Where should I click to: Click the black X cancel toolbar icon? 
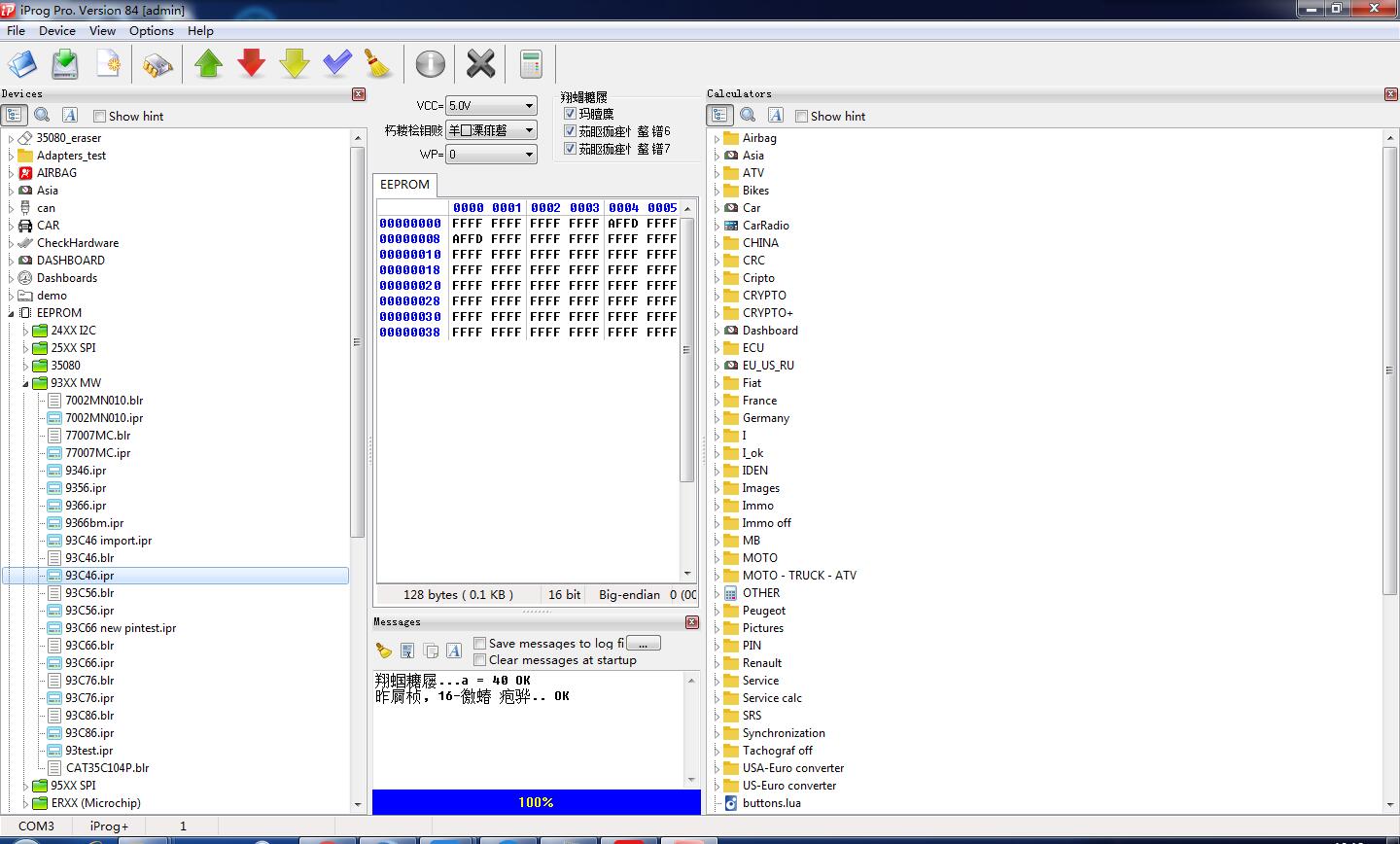[x=480, y=64]
